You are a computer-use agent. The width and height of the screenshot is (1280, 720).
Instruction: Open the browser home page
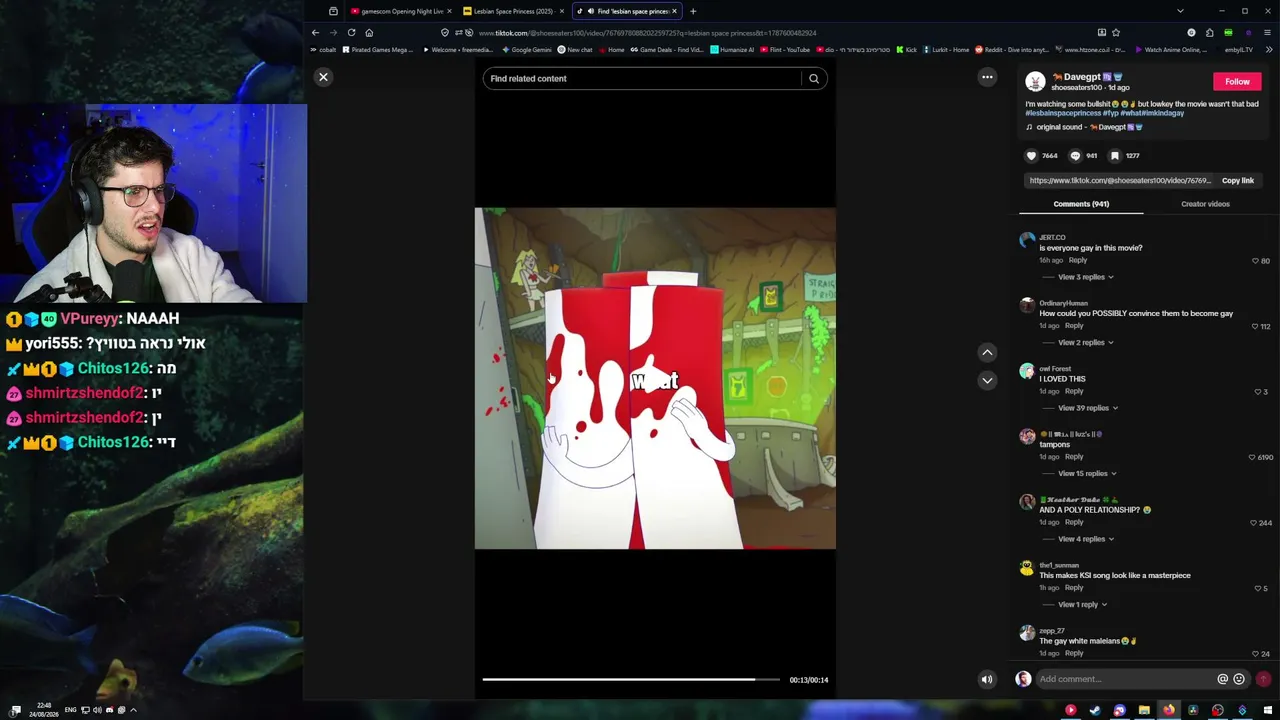(x=369, y=33)
